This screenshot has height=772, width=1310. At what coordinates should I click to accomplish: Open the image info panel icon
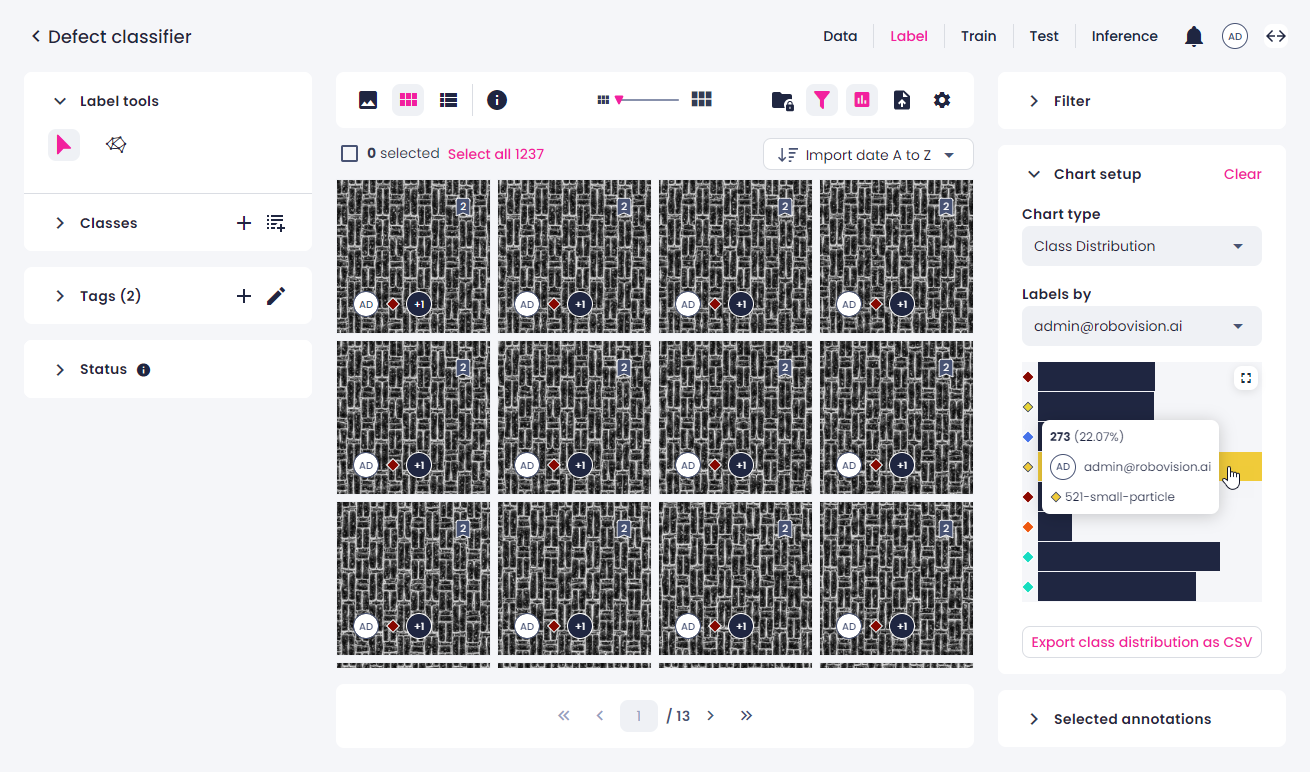tap(497, 100)
